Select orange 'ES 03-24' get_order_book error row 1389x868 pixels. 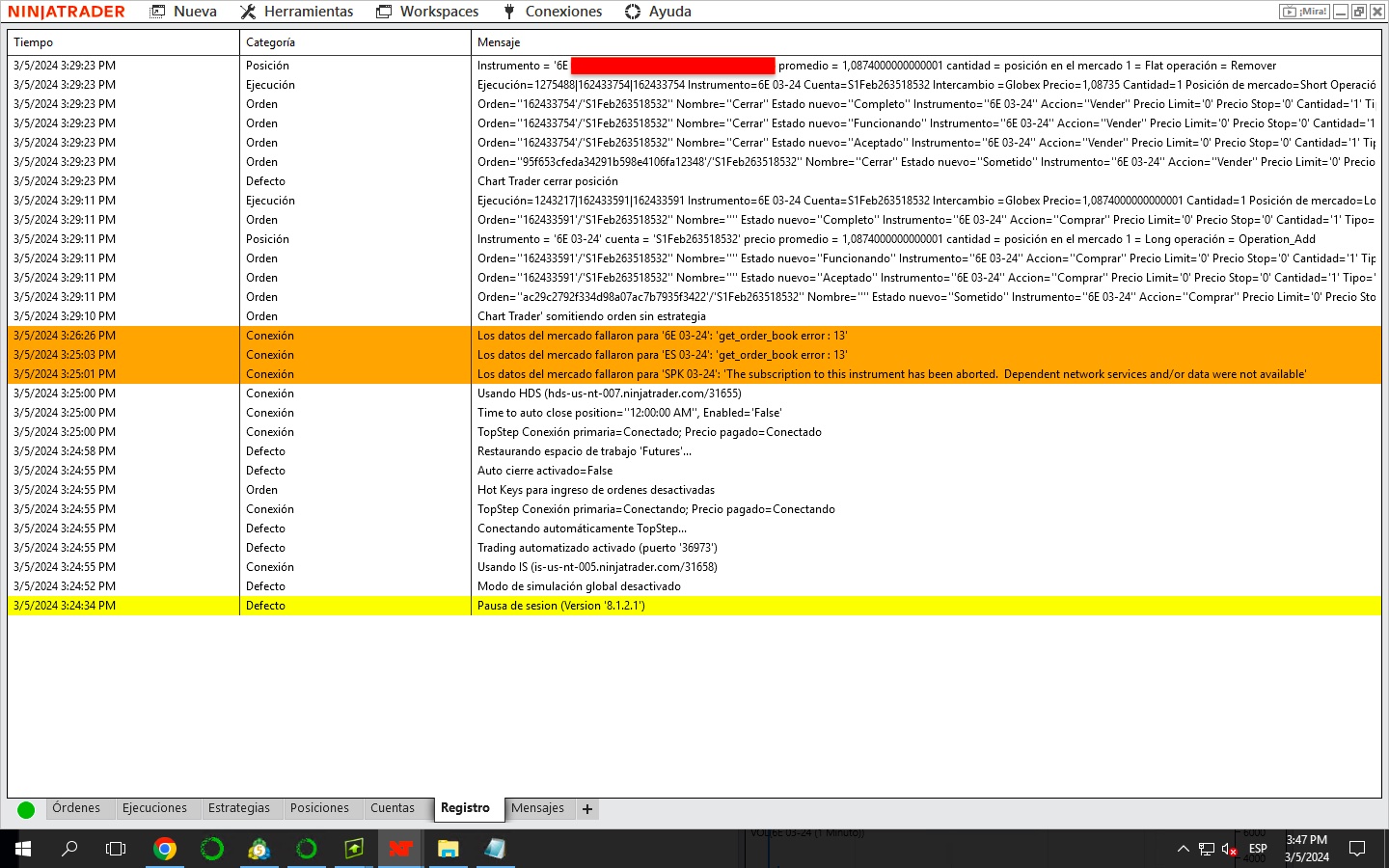(694, 355)
